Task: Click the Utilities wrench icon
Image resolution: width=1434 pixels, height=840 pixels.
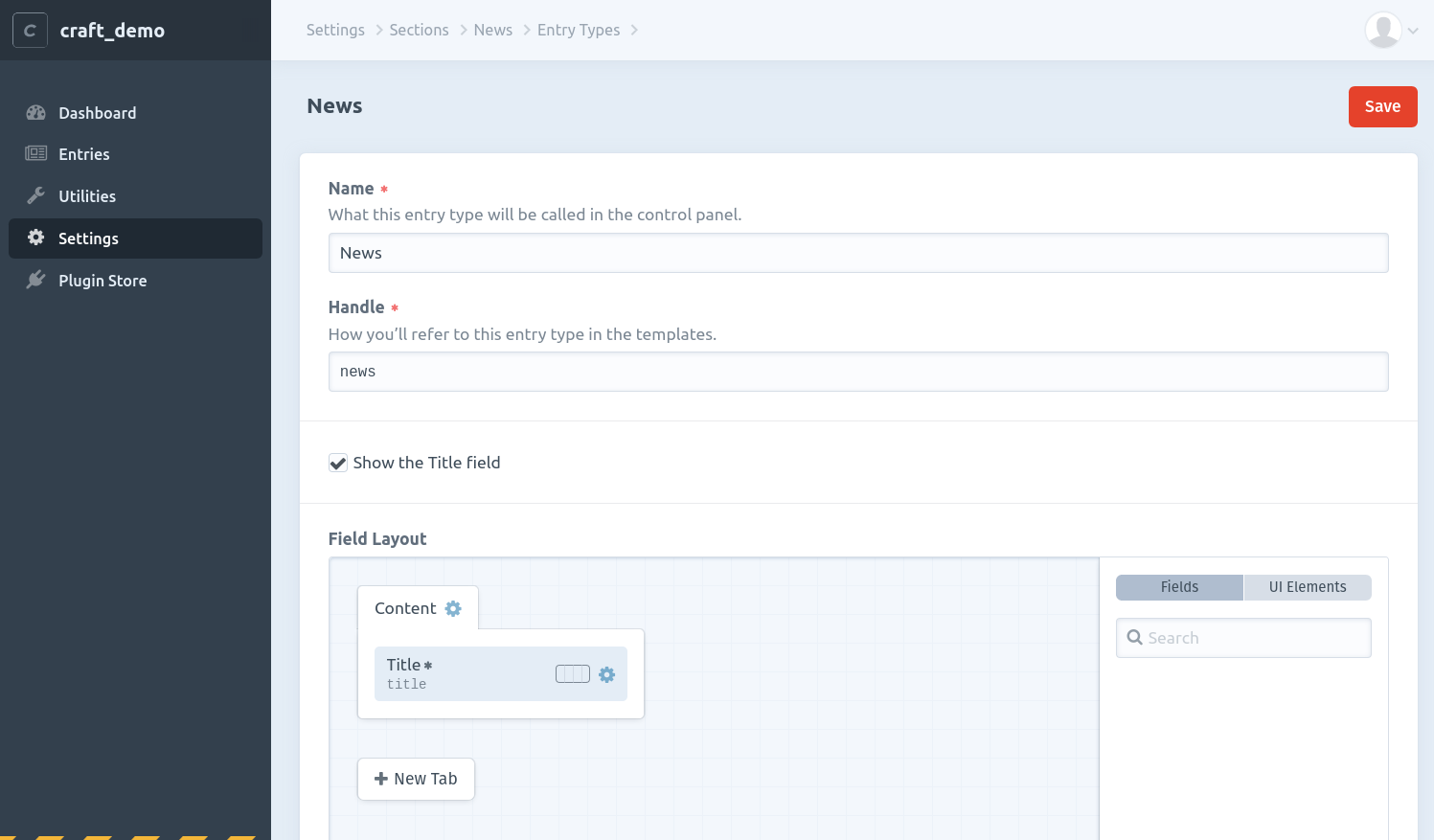Action: [x=36, y=196]
